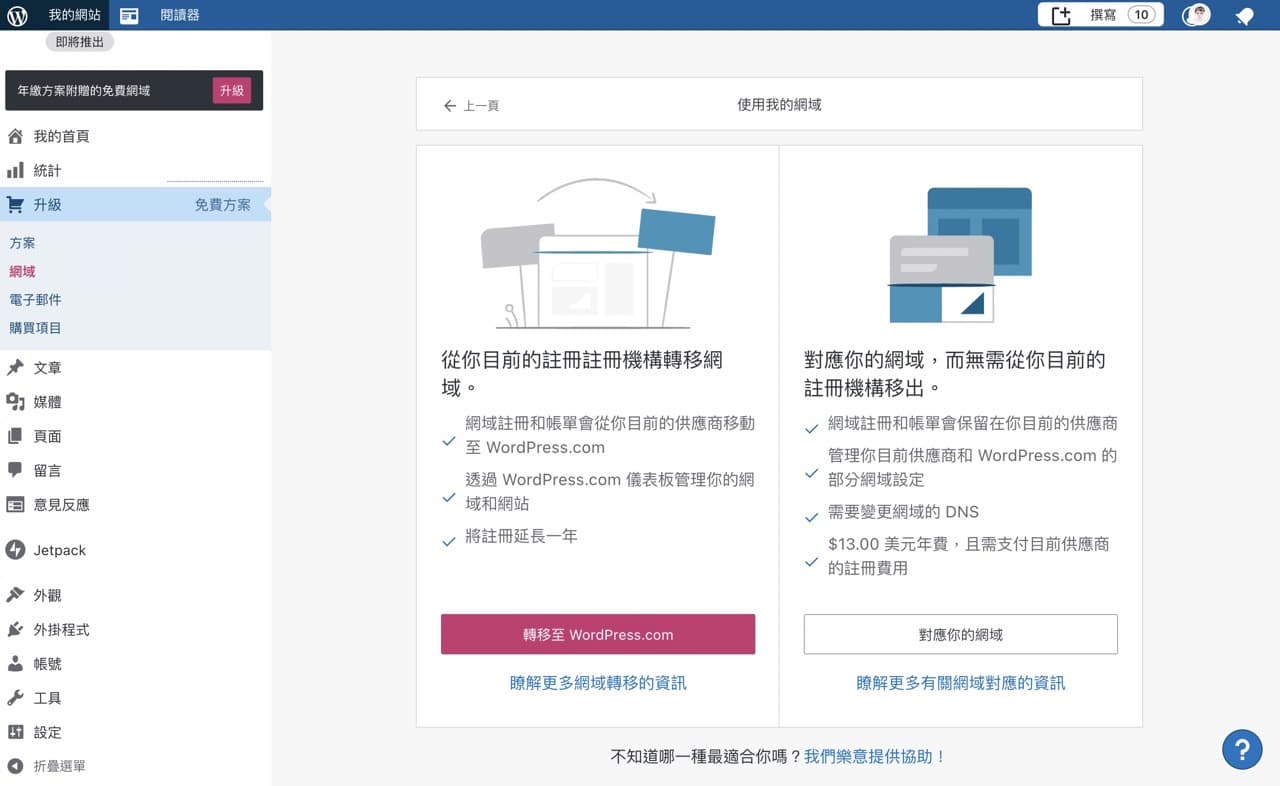Click the shopping cart icon for 升級
The height and width of the screenshot is (786, 1280).
click(x=15, y=204)
